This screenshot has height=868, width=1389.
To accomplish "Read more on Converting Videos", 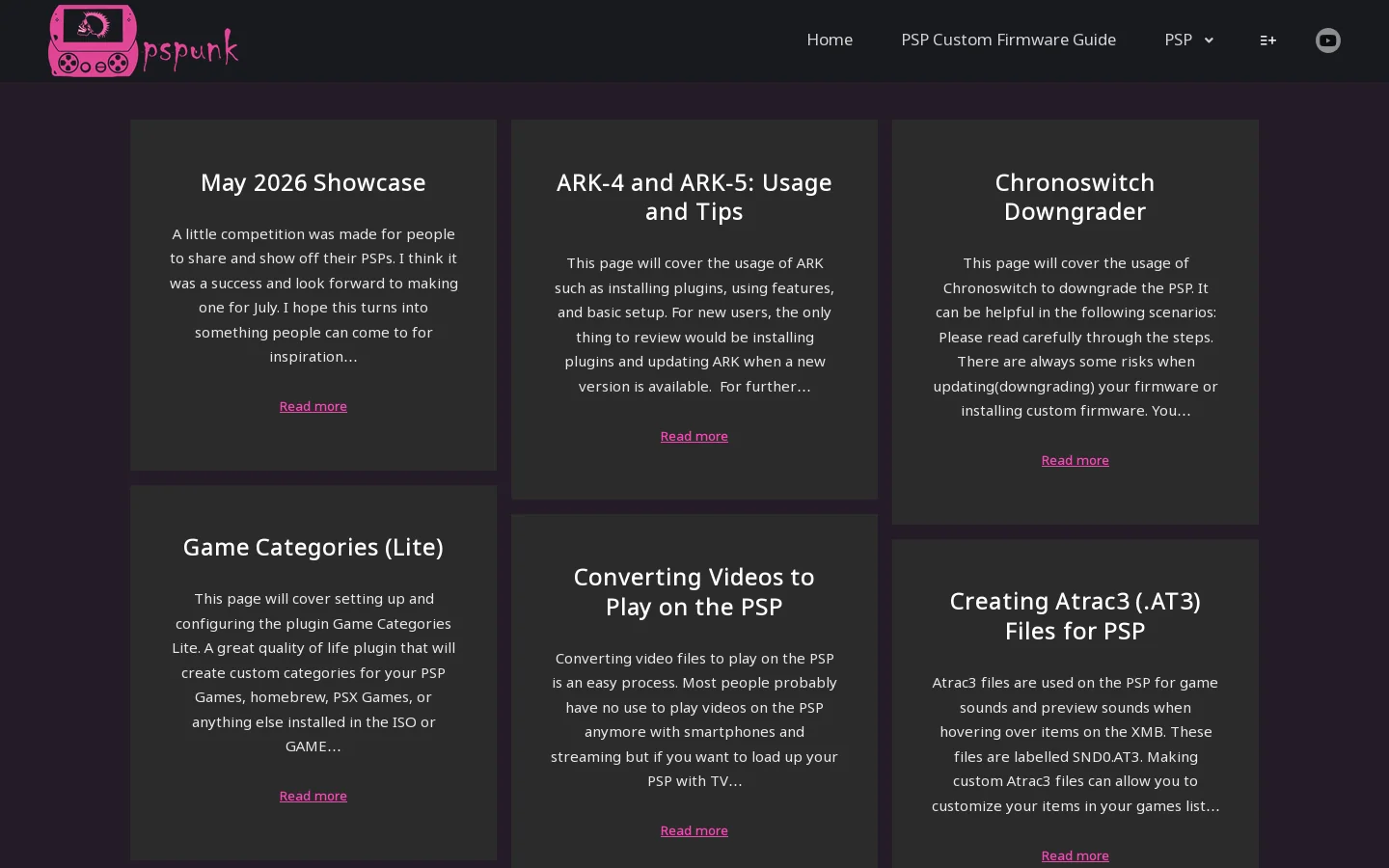I will pyautogui.click(x=694, y=830).
